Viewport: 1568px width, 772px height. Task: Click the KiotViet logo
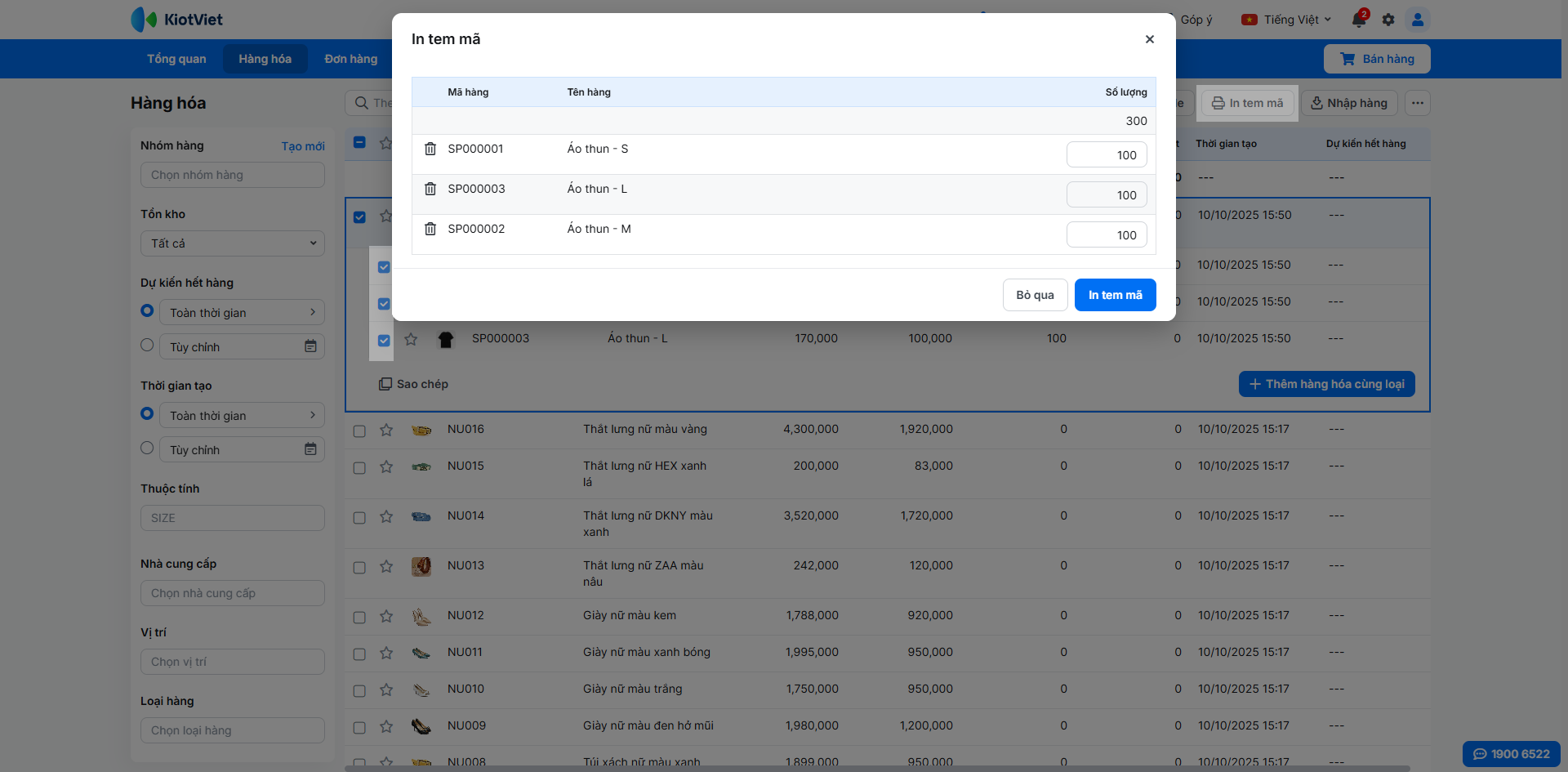[x=177, y=20]
